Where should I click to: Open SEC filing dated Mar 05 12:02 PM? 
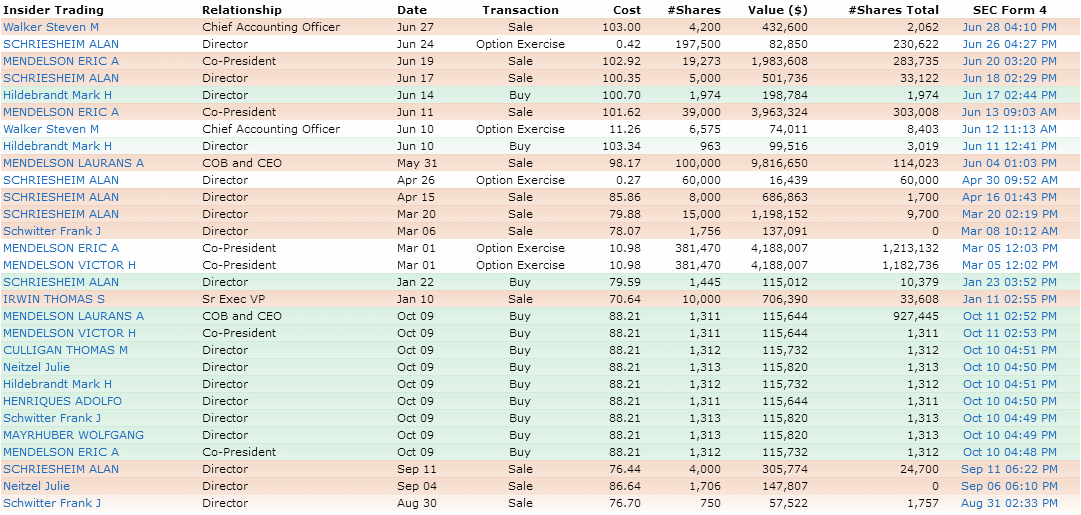(x=1009, y=265)
